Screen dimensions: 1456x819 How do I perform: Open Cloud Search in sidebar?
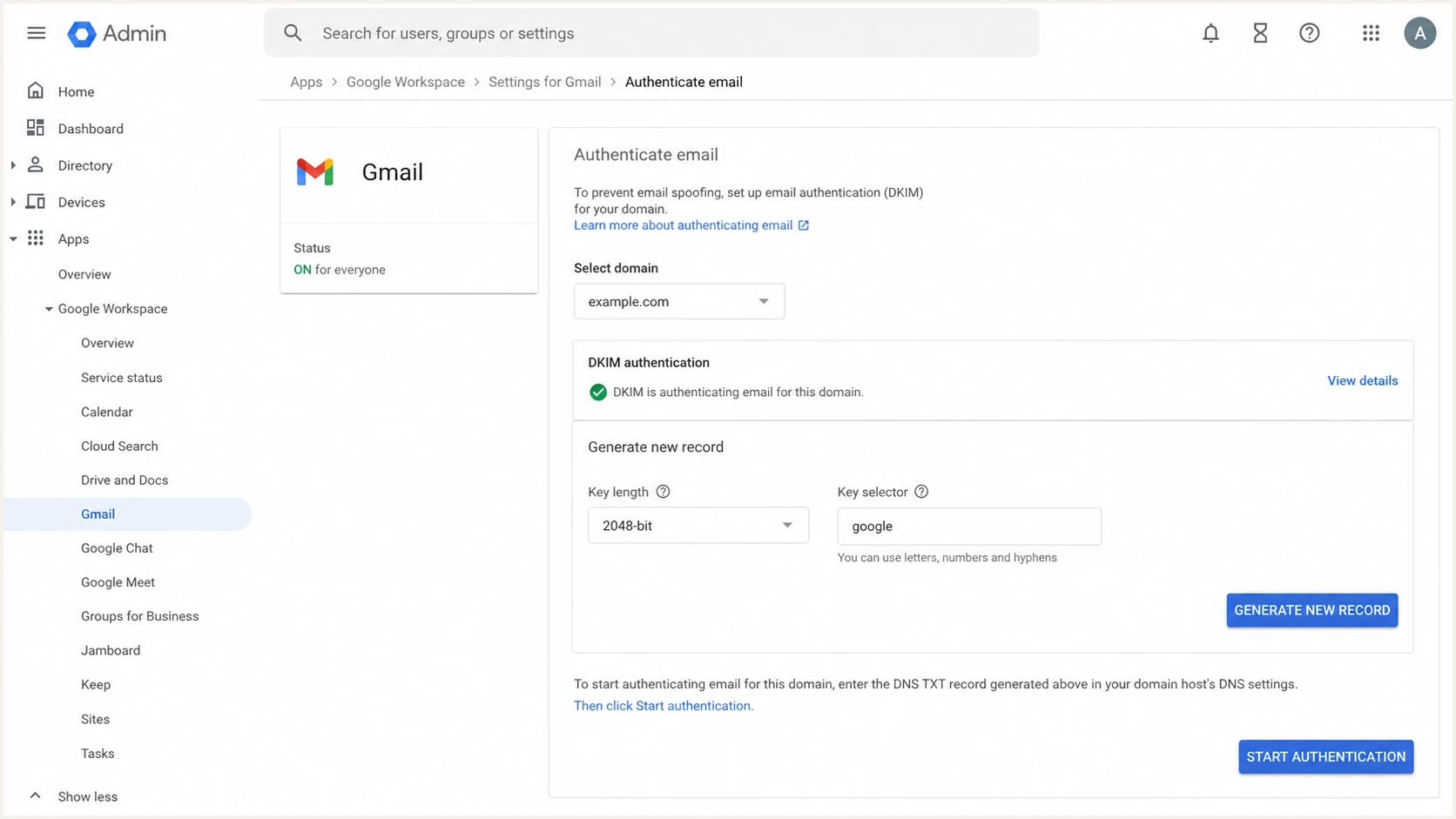[119, 446]
